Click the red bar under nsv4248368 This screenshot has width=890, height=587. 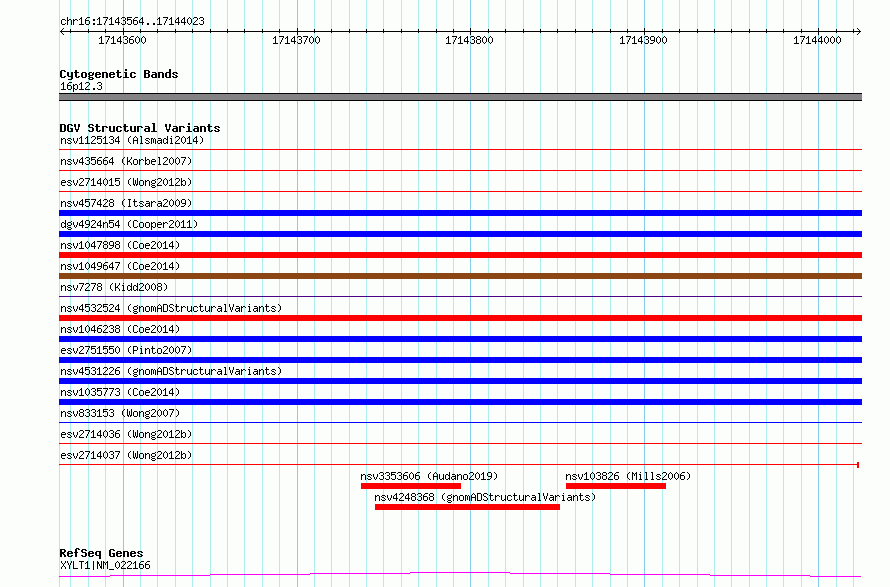pyautogui.click(x=467, y=507)
